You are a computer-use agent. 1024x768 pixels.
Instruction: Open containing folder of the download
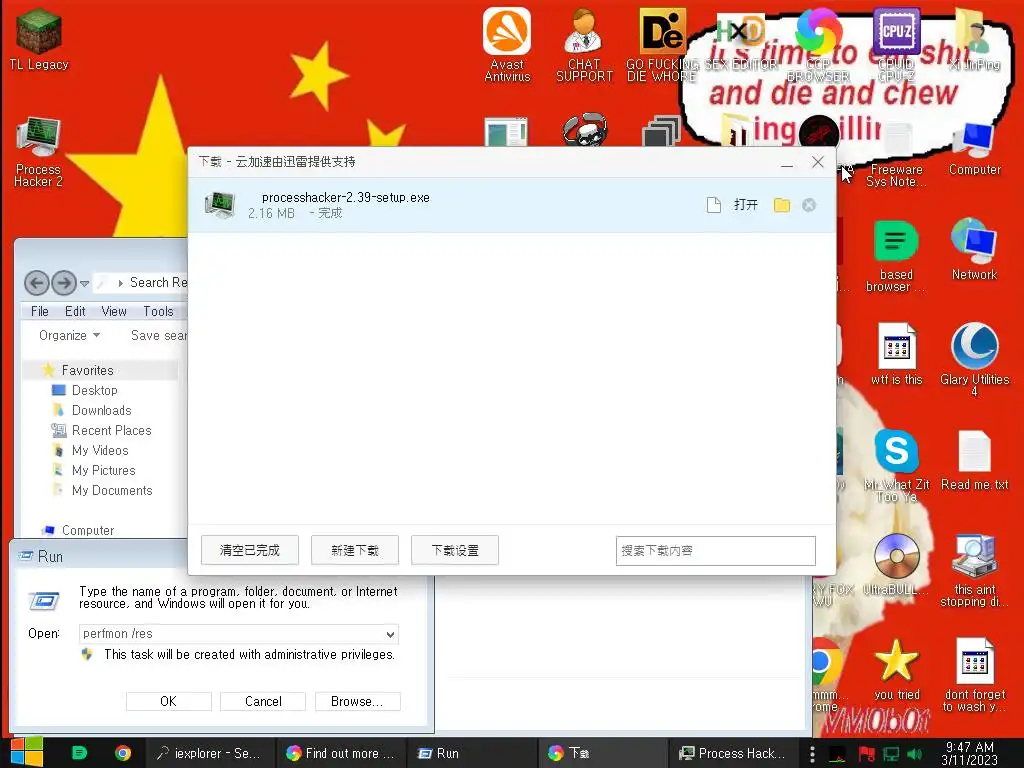[x=782, y=205]
